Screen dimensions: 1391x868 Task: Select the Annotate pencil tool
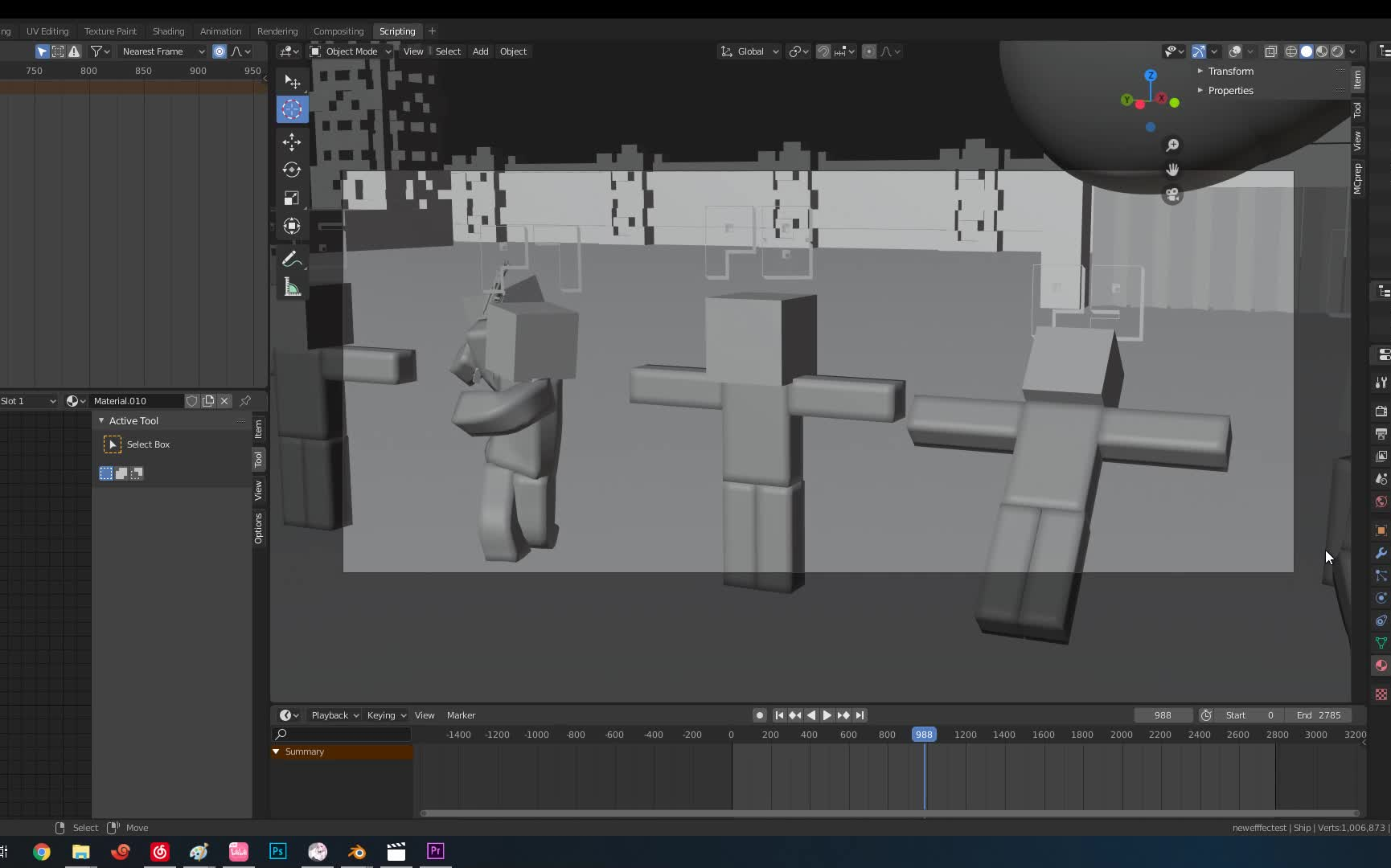click(292, 259)
